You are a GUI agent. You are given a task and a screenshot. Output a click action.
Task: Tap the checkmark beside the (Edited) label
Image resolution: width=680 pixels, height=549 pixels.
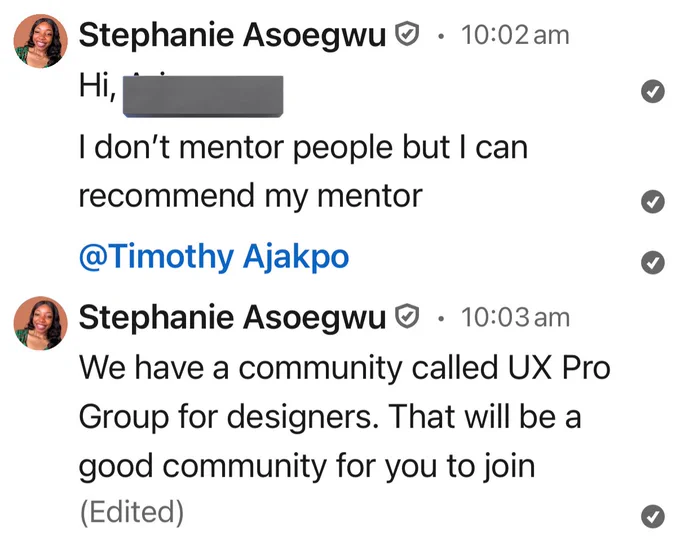point(653,516)
